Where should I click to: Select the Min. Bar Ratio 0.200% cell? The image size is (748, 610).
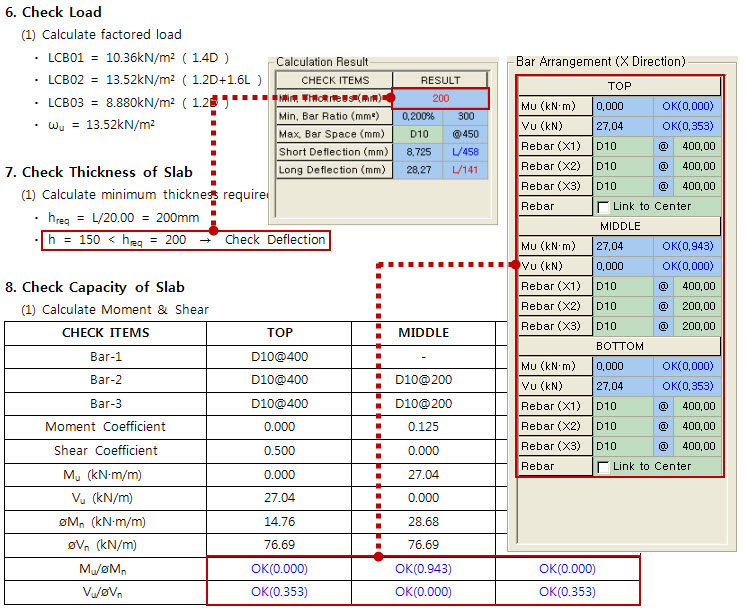pos(418,116)
